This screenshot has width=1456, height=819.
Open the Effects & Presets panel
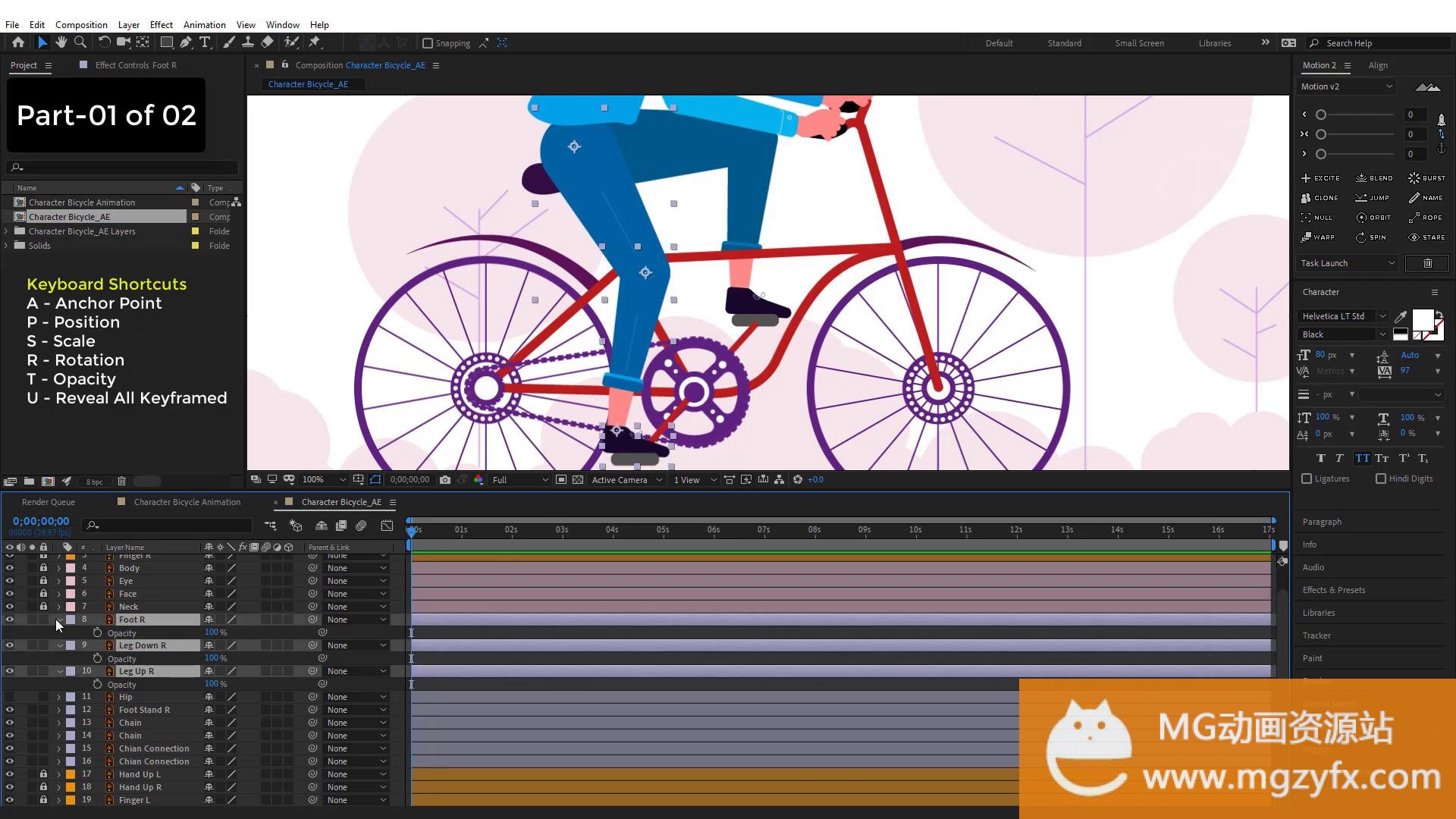coord(1333,590)
